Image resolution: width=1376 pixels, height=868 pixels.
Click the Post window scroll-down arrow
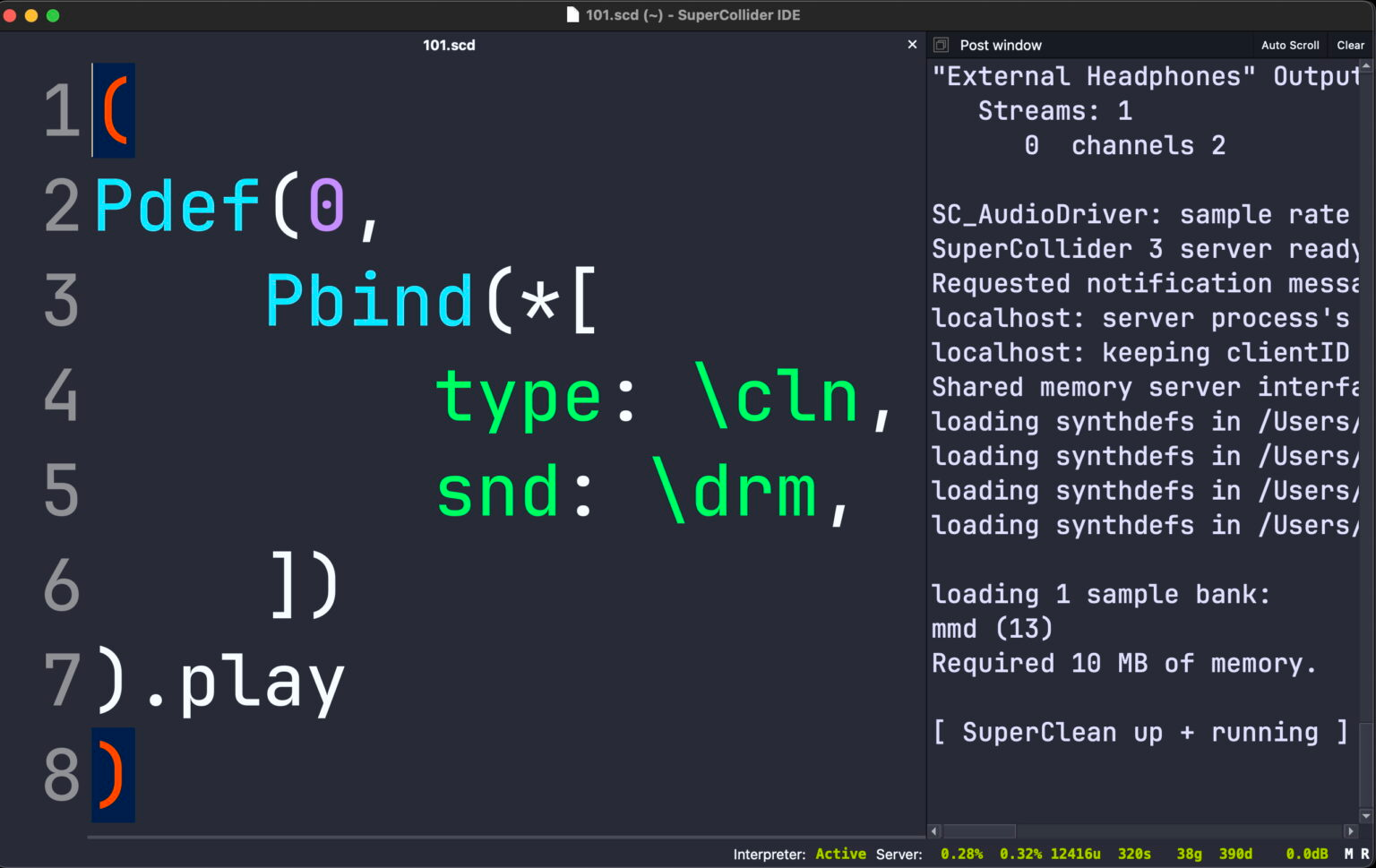tap(1366, 816)
